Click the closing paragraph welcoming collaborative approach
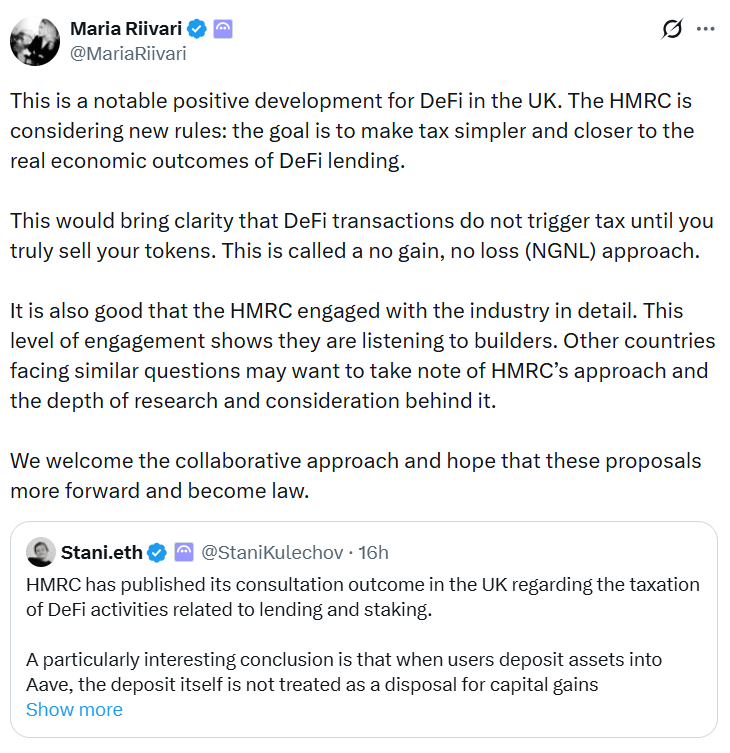The width and height of the screenshot is (730, 753). (355, 475)
